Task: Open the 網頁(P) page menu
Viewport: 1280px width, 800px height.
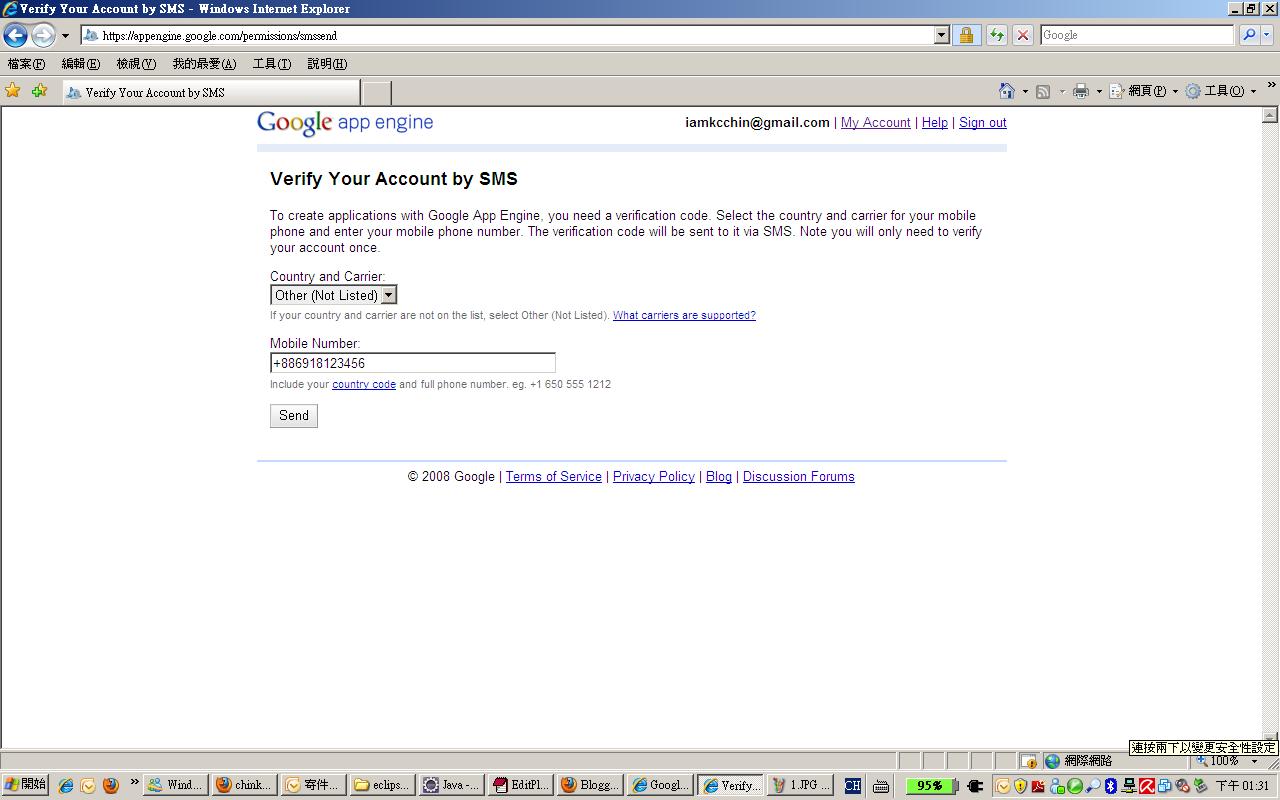Action: 1144,91
